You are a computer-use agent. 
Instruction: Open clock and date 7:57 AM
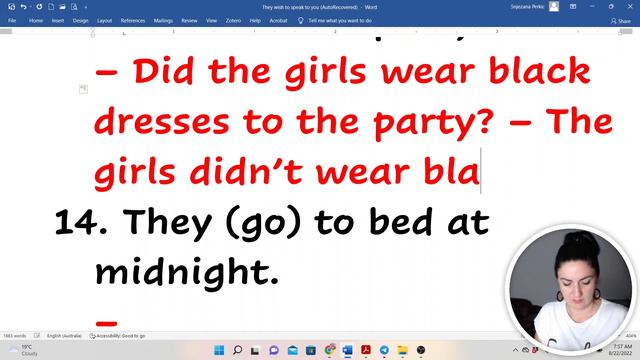click(621, 350)
